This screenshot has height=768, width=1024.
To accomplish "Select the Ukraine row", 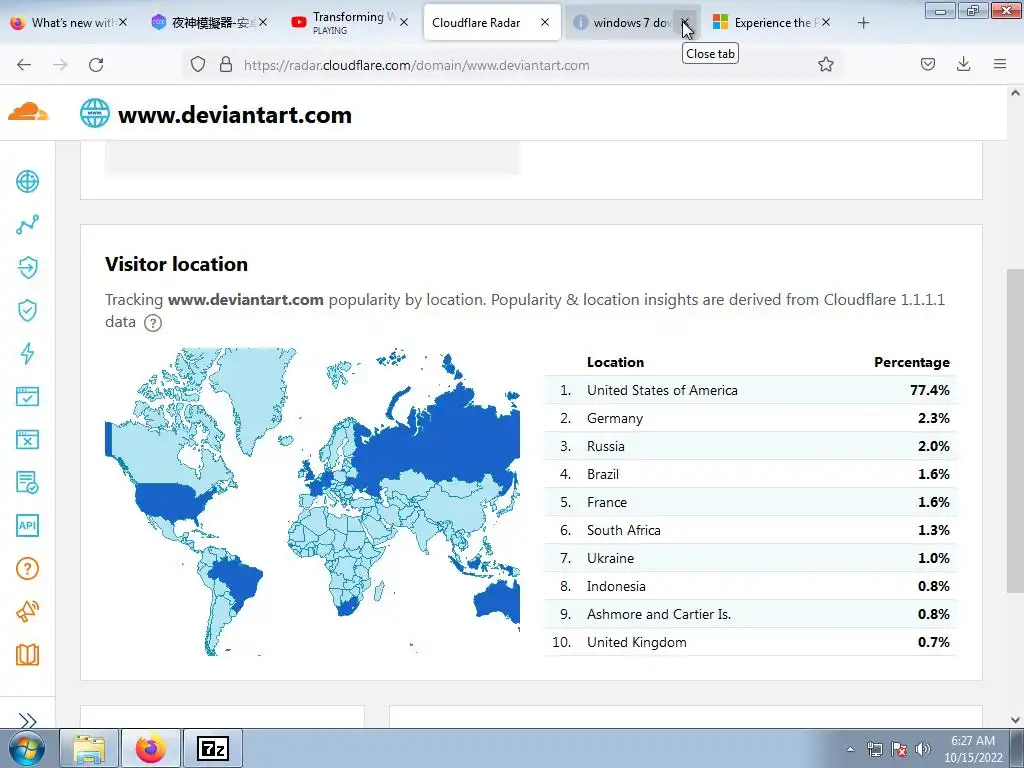I will pos(751,558).
